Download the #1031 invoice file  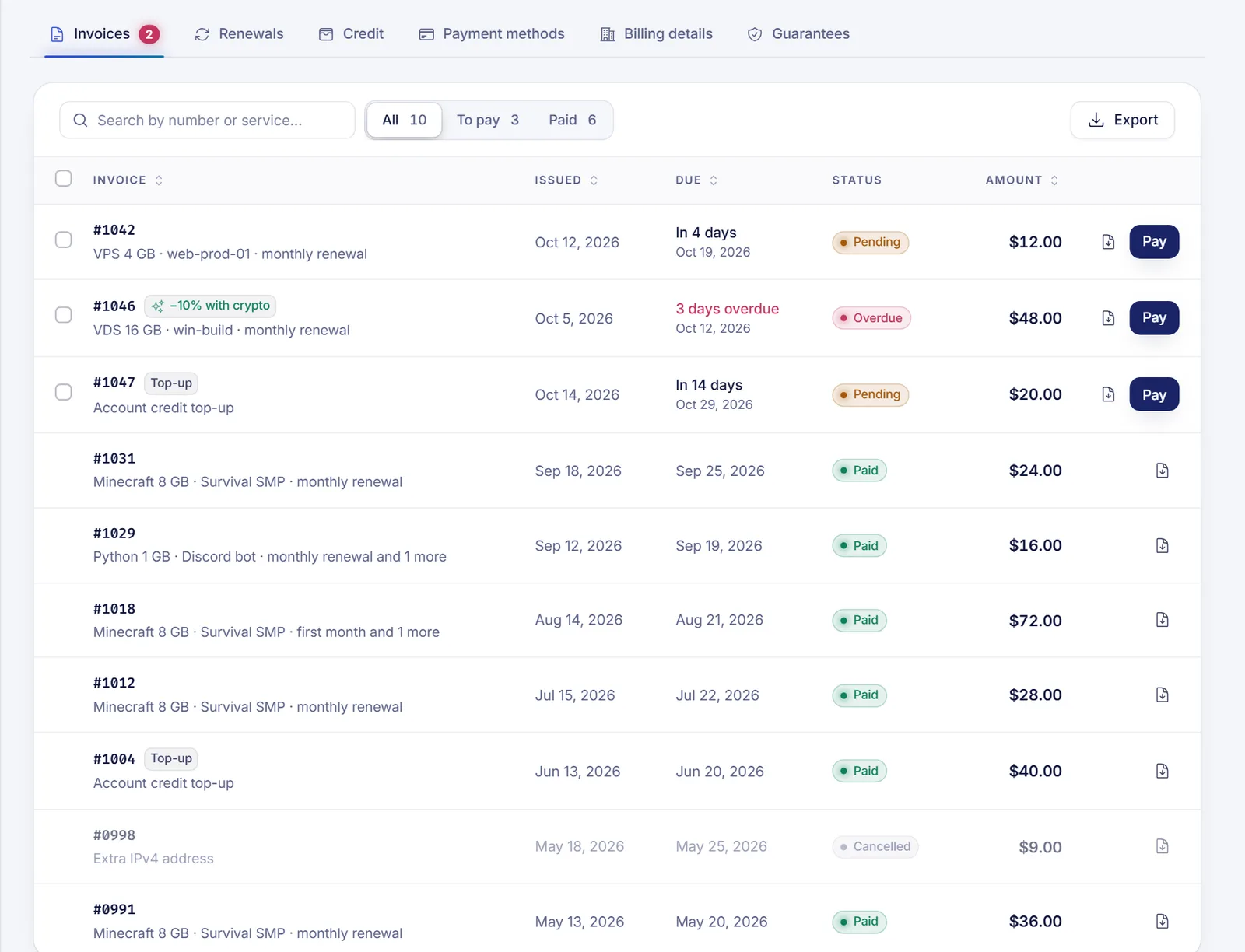pos(1162,471)
